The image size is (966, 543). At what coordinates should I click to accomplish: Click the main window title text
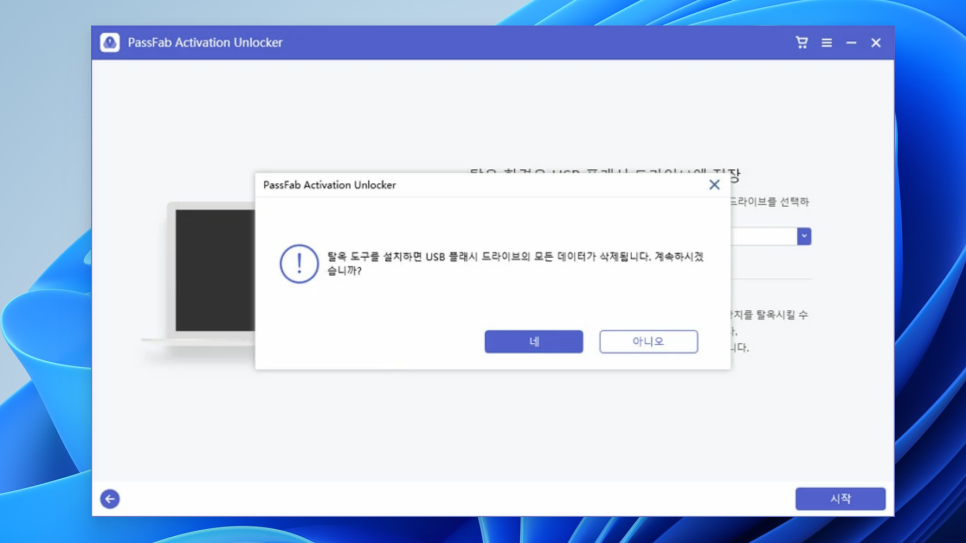[x=205, y=43]
